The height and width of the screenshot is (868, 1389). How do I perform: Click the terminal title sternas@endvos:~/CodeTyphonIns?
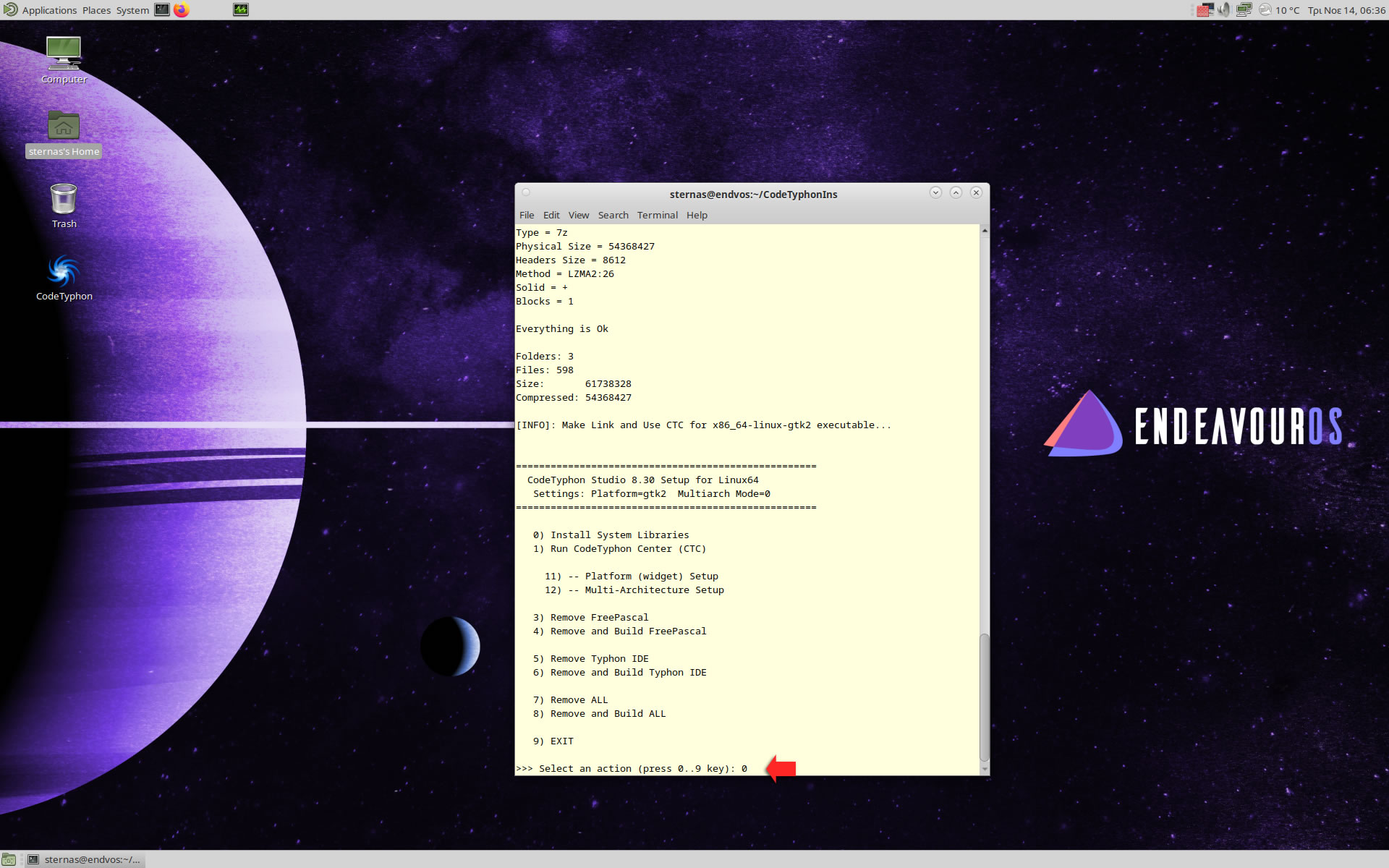tap(753, 194)
